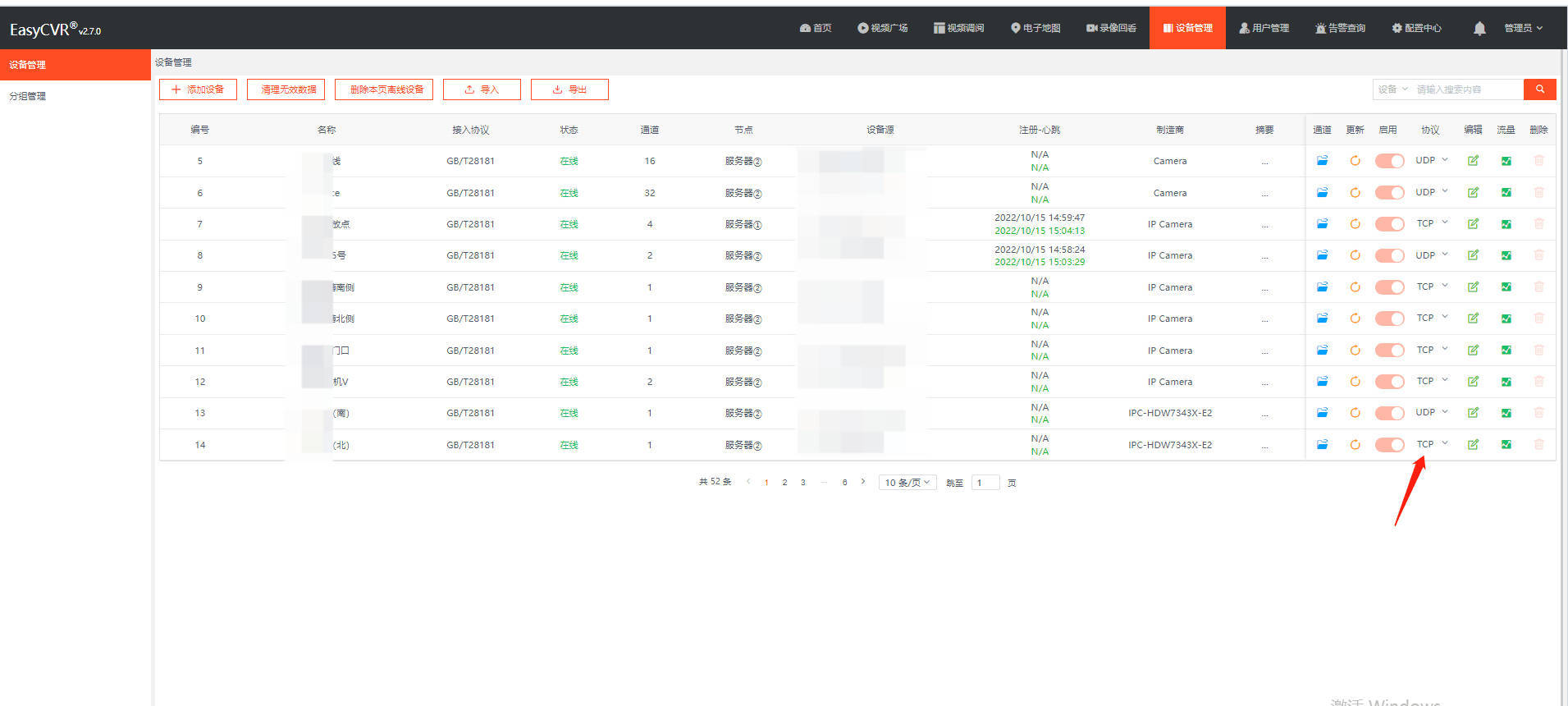Click the update icon for device 10
1568x706 pixels.
pyautogui.click(x=1355, y=319)
